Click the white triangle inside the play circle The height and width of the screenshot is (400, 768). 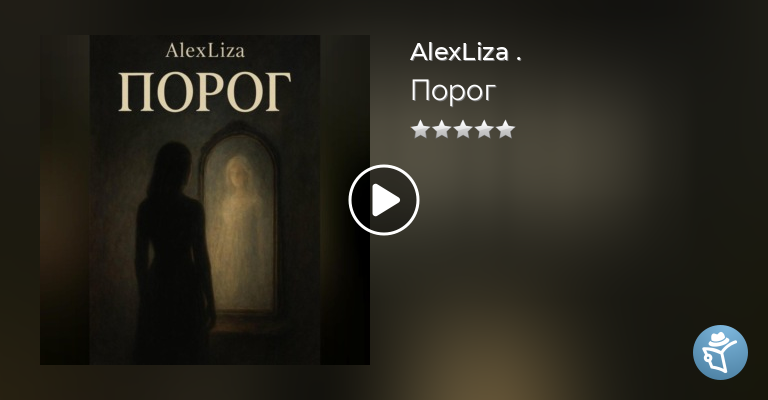tap(386, 200)
